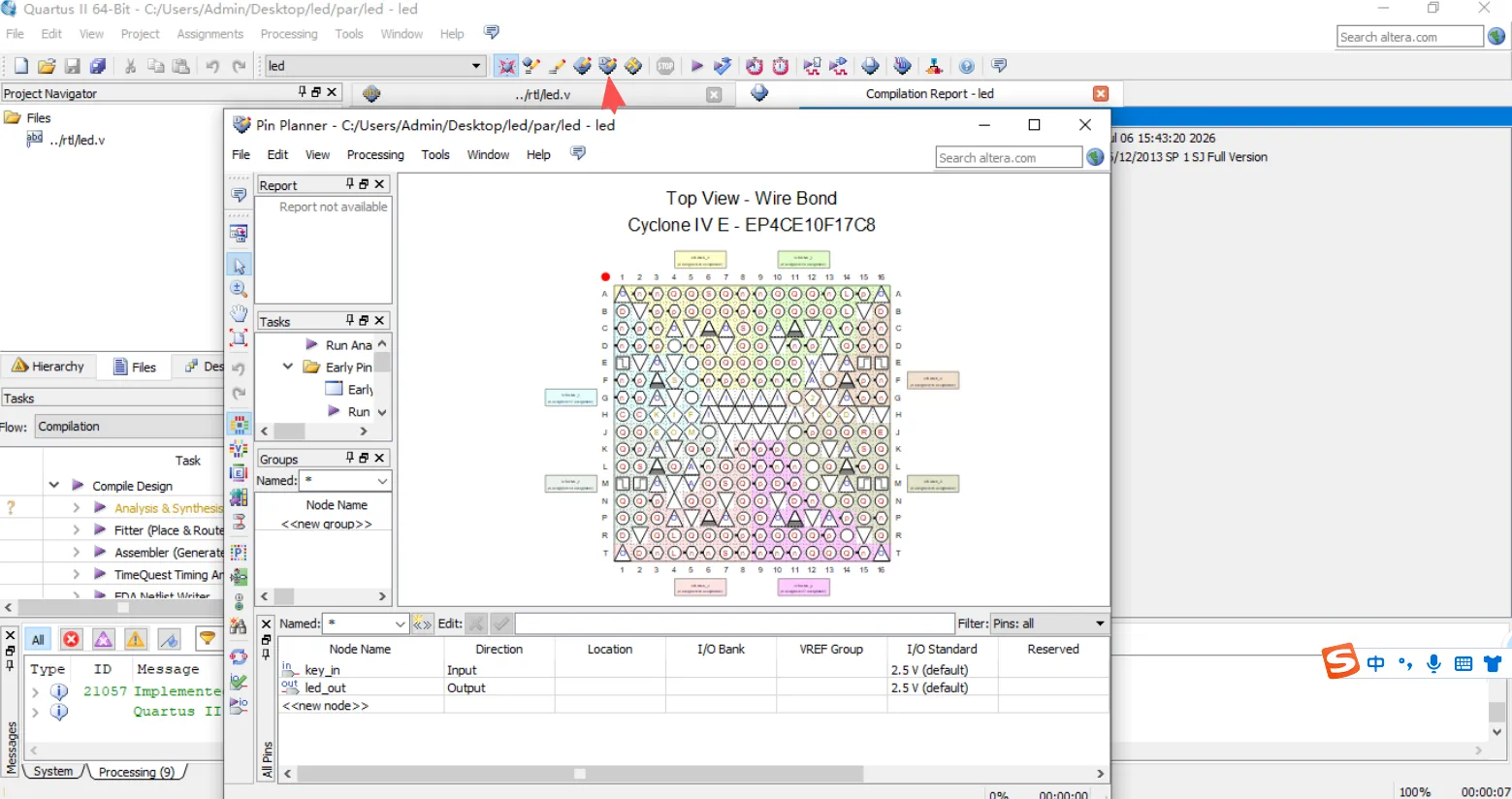Viewport: 1512px width, 799px height.
Task: Expand the Analysis & Synthesis task
Action: [x=76, y=507]
